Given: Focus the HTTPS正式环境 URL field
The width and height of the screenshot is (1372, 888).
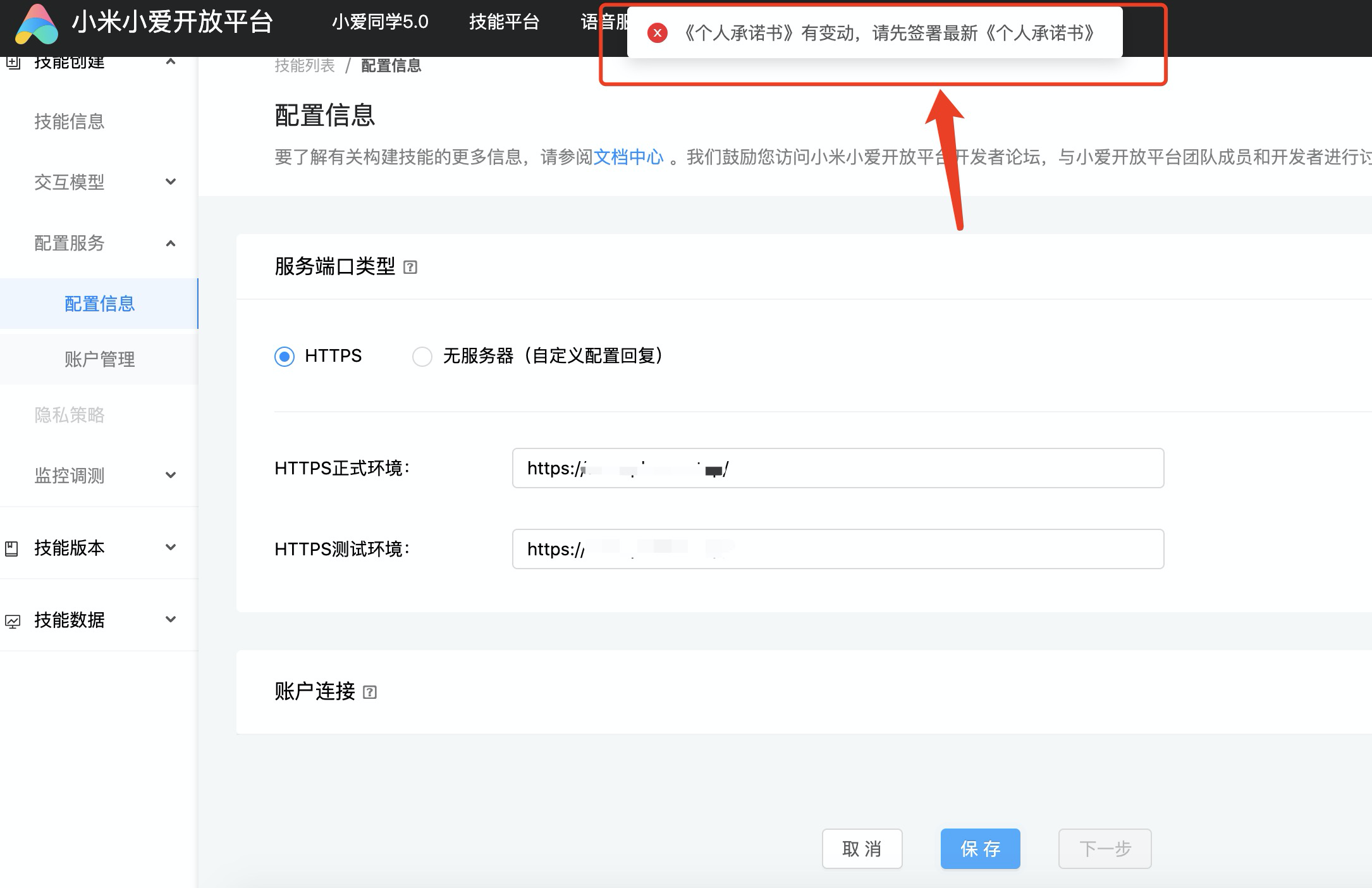Looking at the screenshot, I should [838, 468].
